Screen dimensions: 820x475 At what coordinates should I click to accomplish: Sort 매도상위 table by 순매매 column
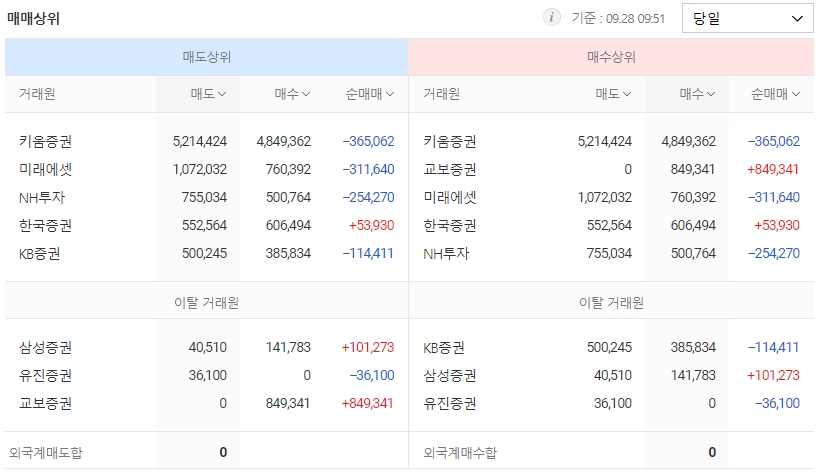370,94
